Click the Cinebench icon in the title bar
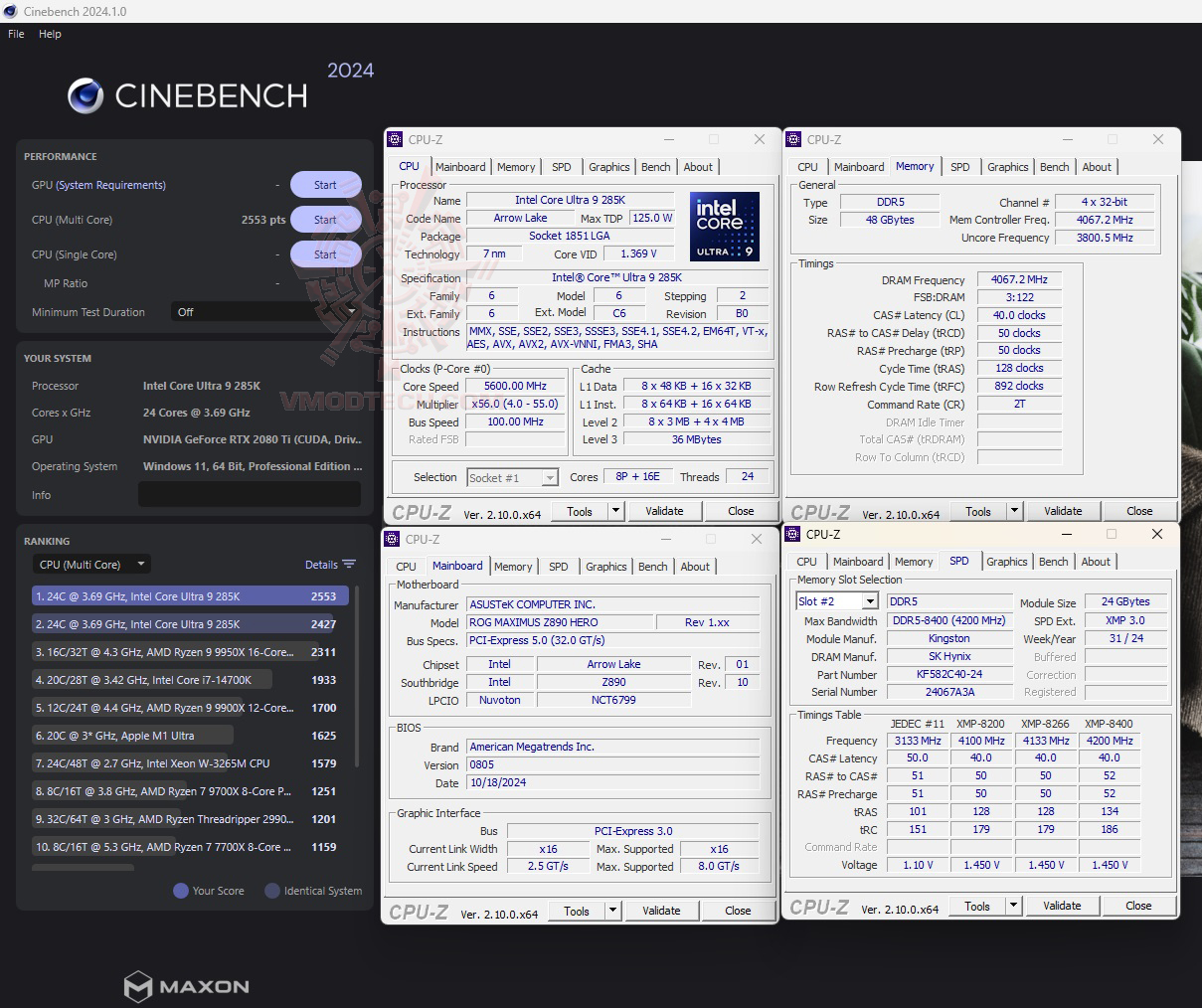The width and height of the screenshot is (1202, 1008). tap(10, 11)
